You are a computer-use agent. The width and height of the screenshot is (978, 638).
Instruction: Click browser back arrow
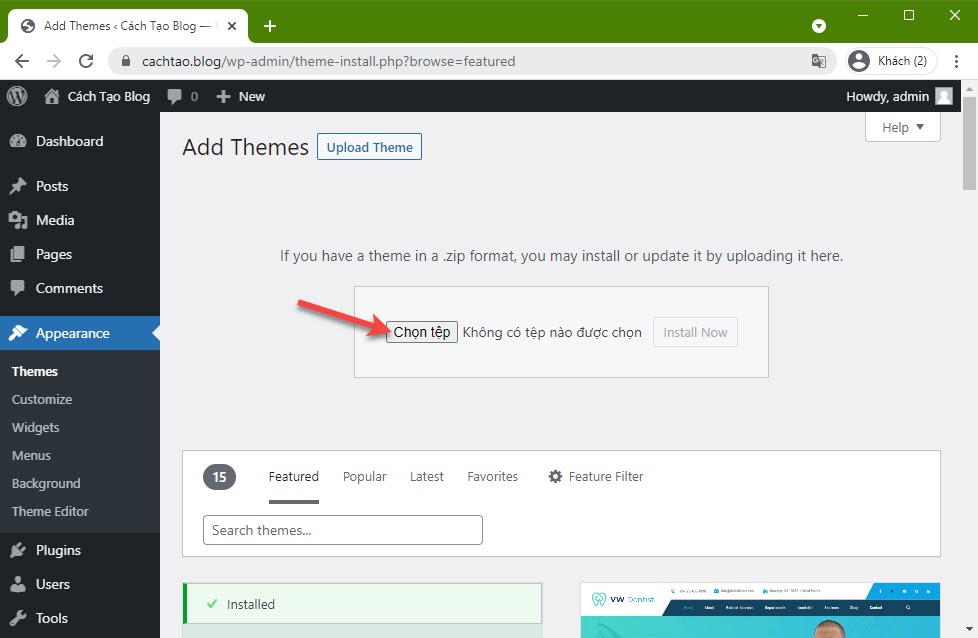[22, 61]
